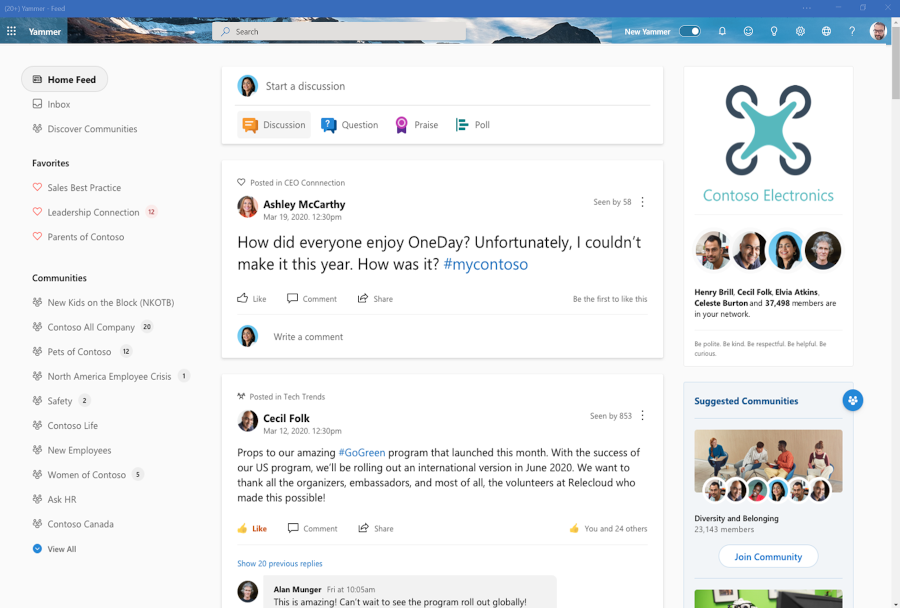
Task: Click heart icon beside Sales Best Practice
Action: 37,187
